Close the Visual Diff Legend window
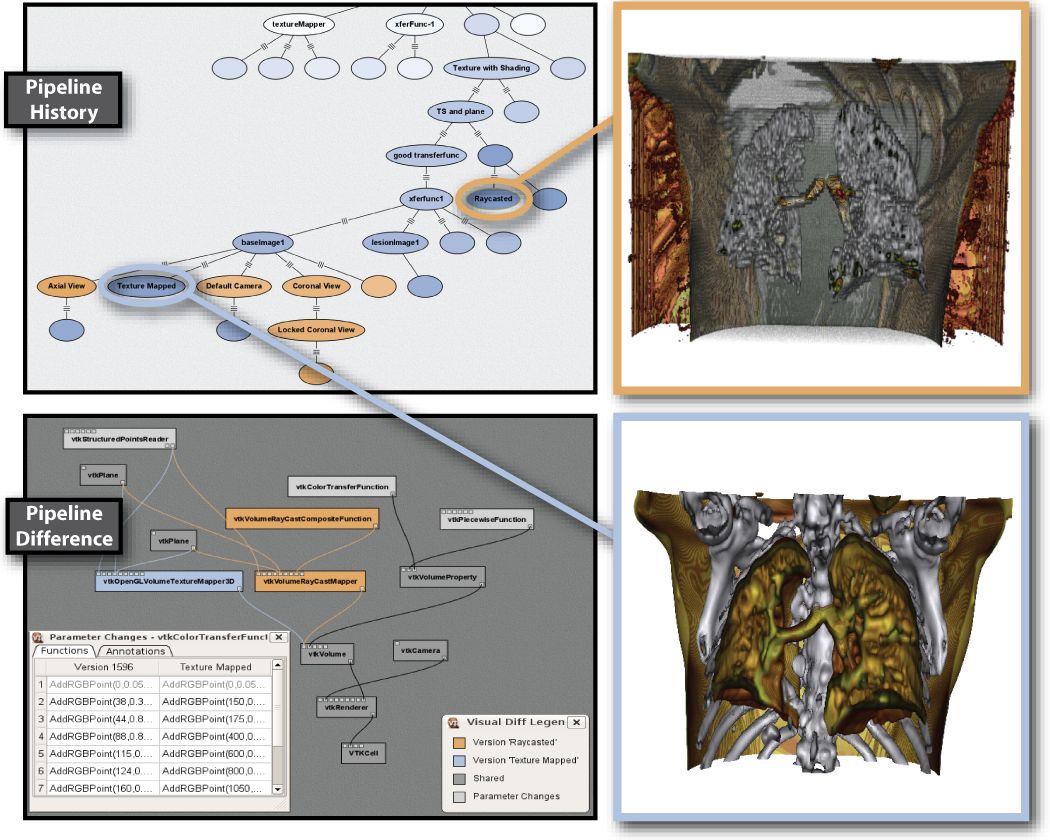 [578, 722]
